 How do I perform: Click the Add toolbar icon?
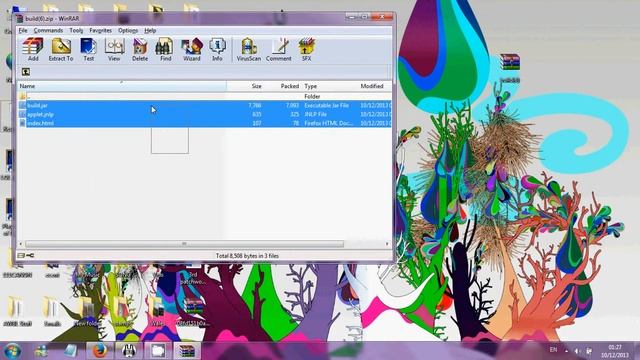click(x=33, y=50)
